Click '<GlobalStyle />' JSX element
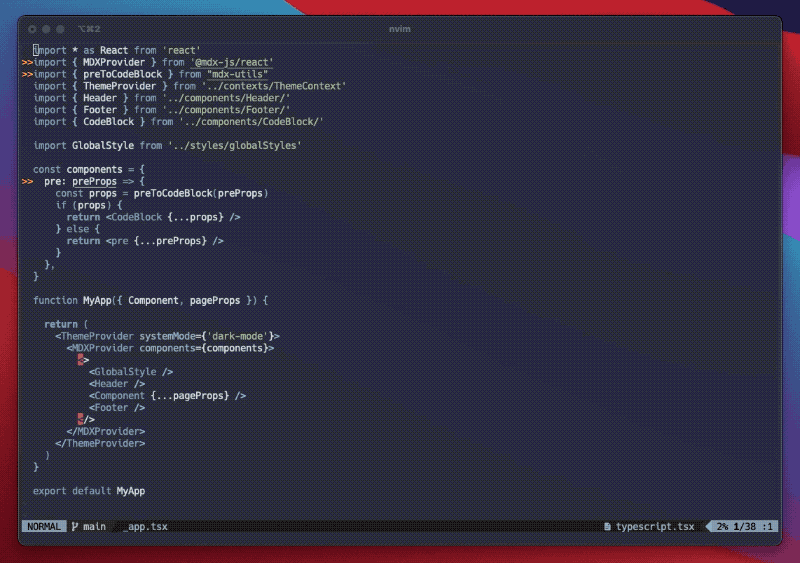800x563 pixels. (x=131, y=372)
